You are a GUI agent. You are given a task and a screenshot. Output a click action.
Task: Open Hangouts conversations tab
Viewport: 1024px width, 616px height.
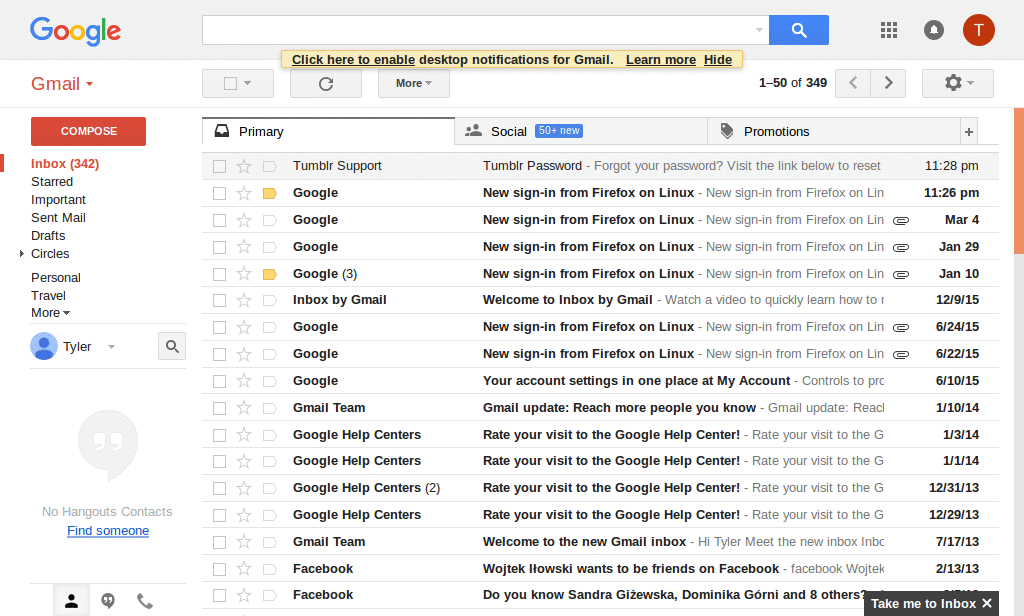click(x=108, y=600)
